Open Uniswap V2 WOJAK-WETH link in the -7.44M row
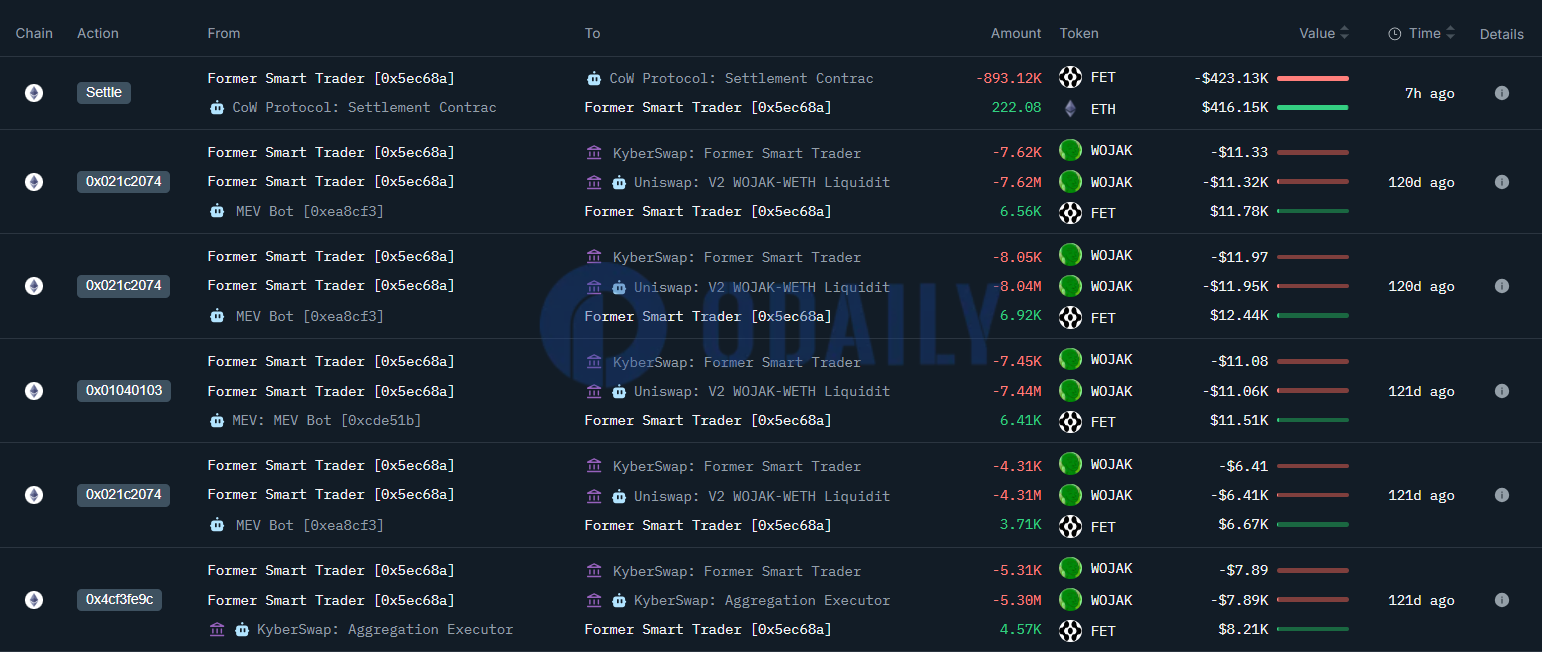 pos(762,391)
